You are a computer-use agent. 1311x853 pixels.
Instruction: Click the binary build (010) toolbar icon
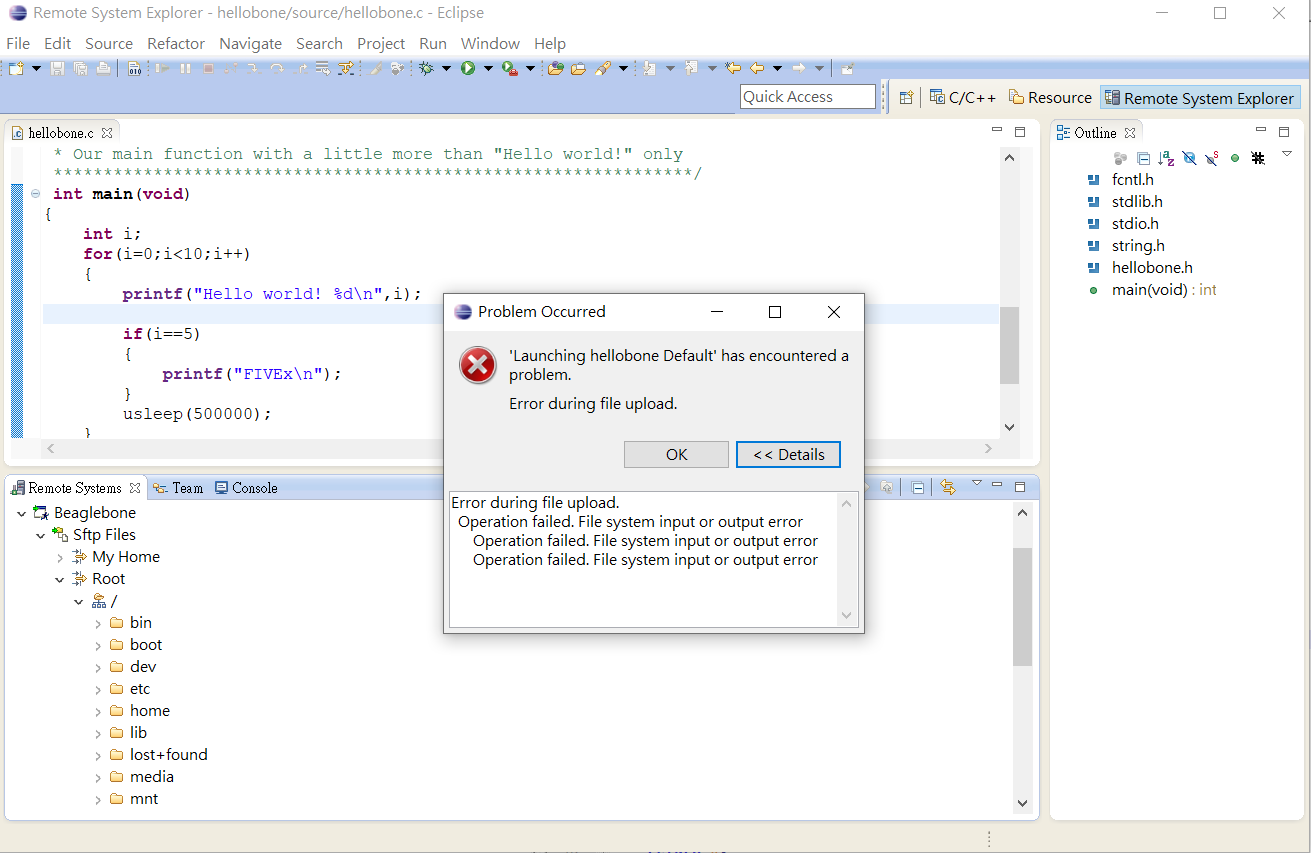[x=134, y=68]
